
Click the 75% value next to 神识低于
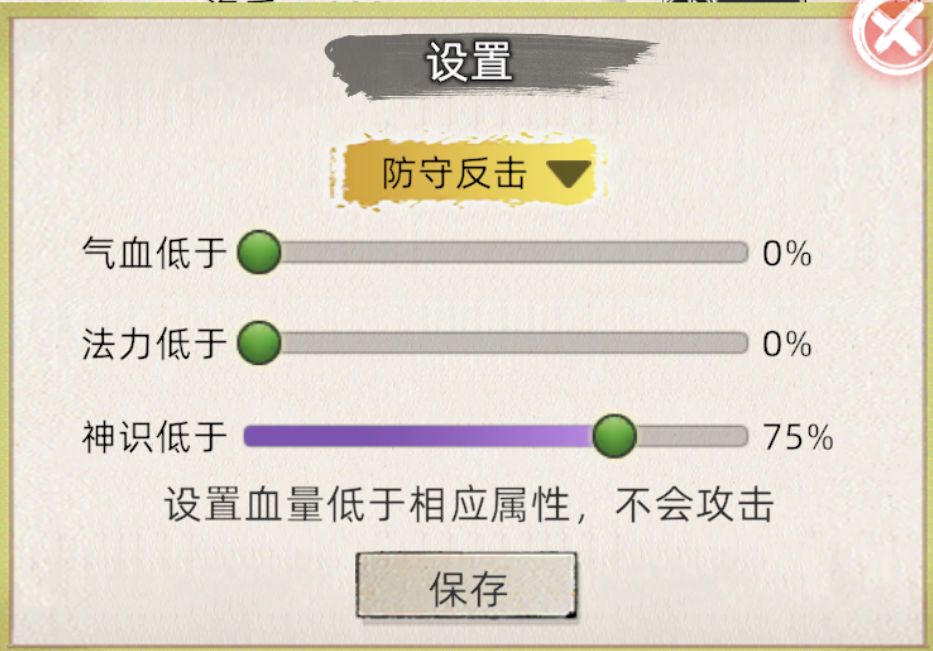(797, 437)
